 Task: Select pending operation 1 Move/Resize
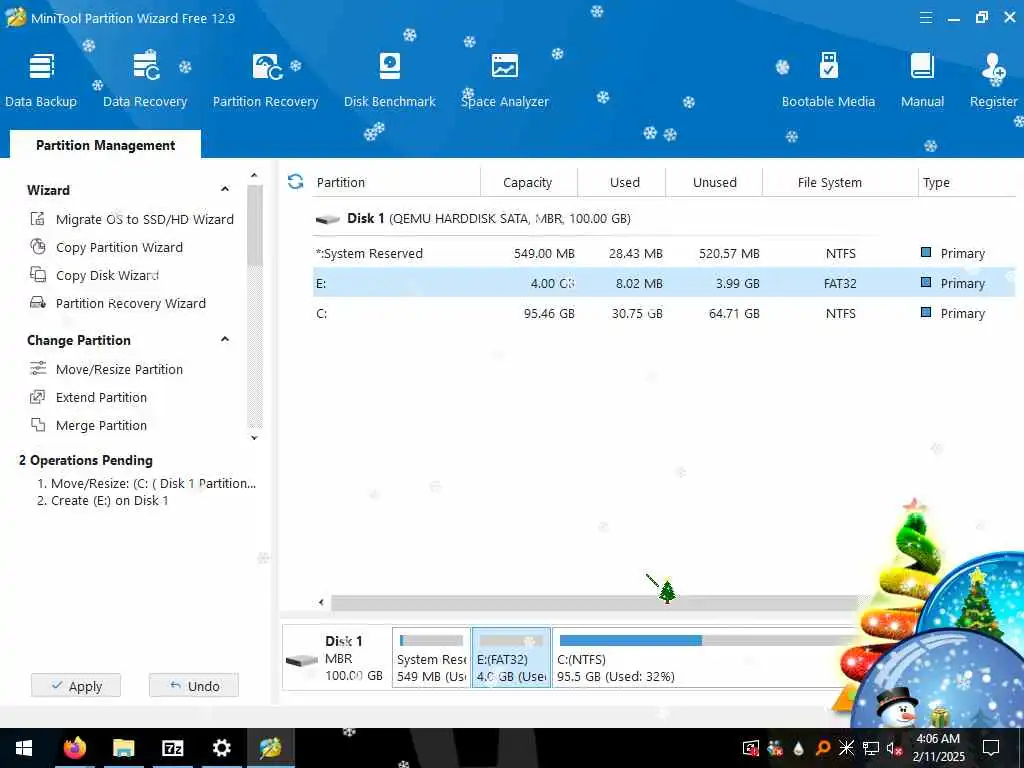point(146,483)
